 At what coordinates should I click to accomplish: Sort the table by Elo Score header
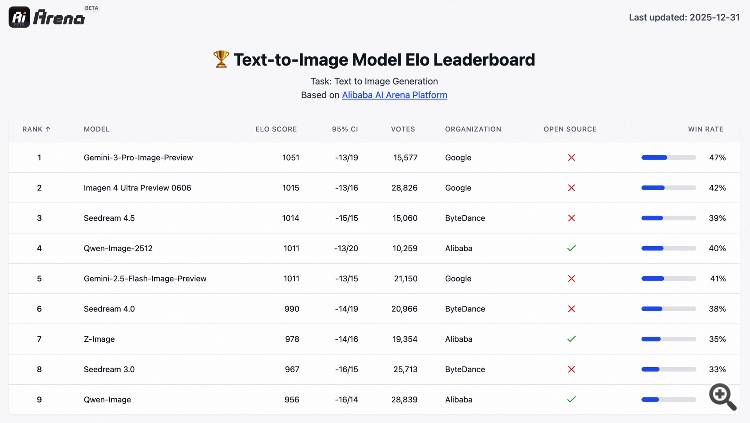pos(277,129)
